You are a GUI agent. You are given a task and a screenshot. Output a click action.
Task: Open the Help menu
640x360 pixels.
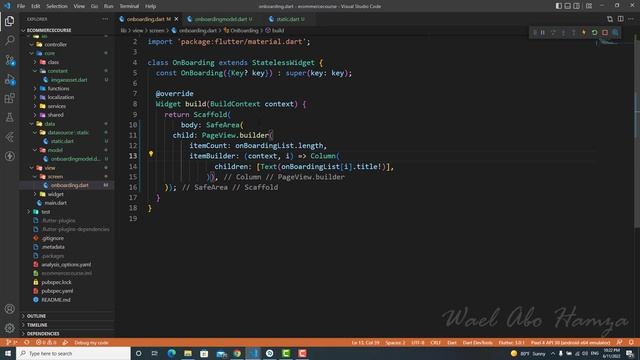150,6
